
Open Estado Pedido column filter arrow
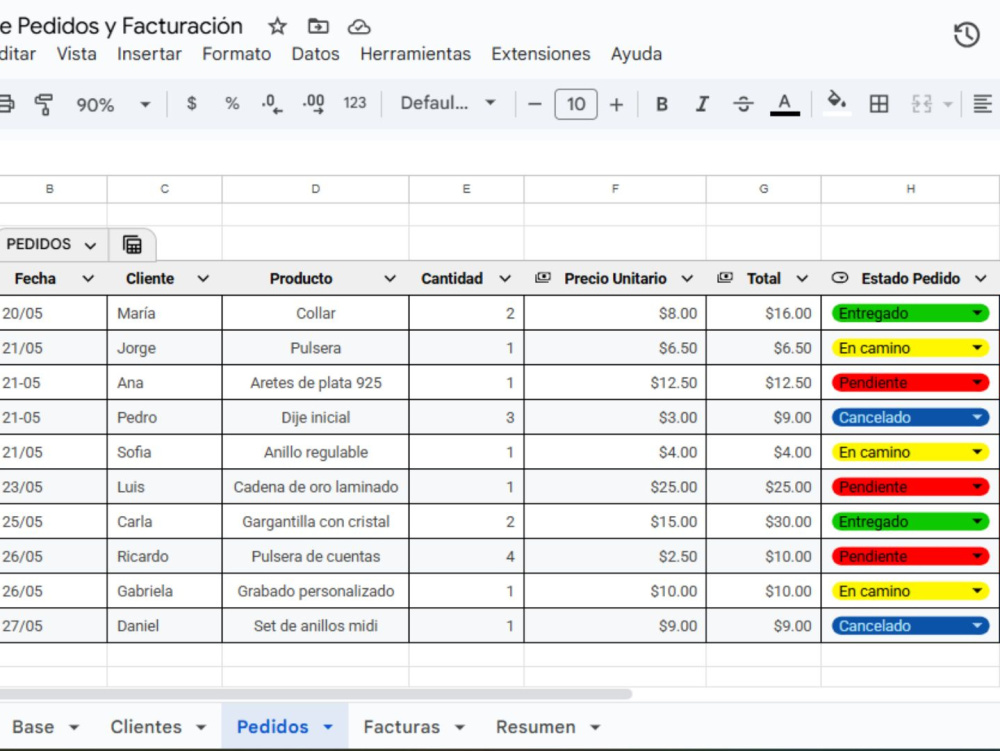tap(980, 279)
